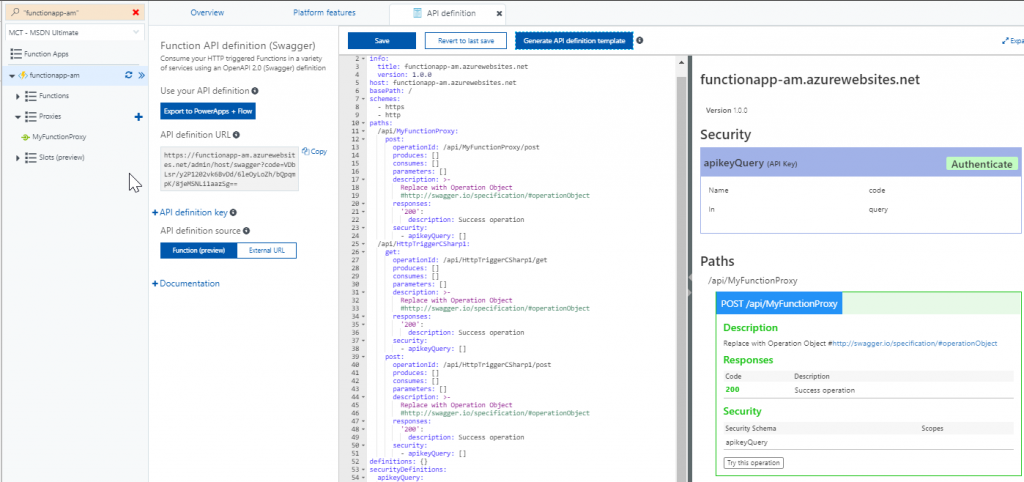1024x482 pixels.
Task: Select Function (preview) source
Action: (199, 251)
